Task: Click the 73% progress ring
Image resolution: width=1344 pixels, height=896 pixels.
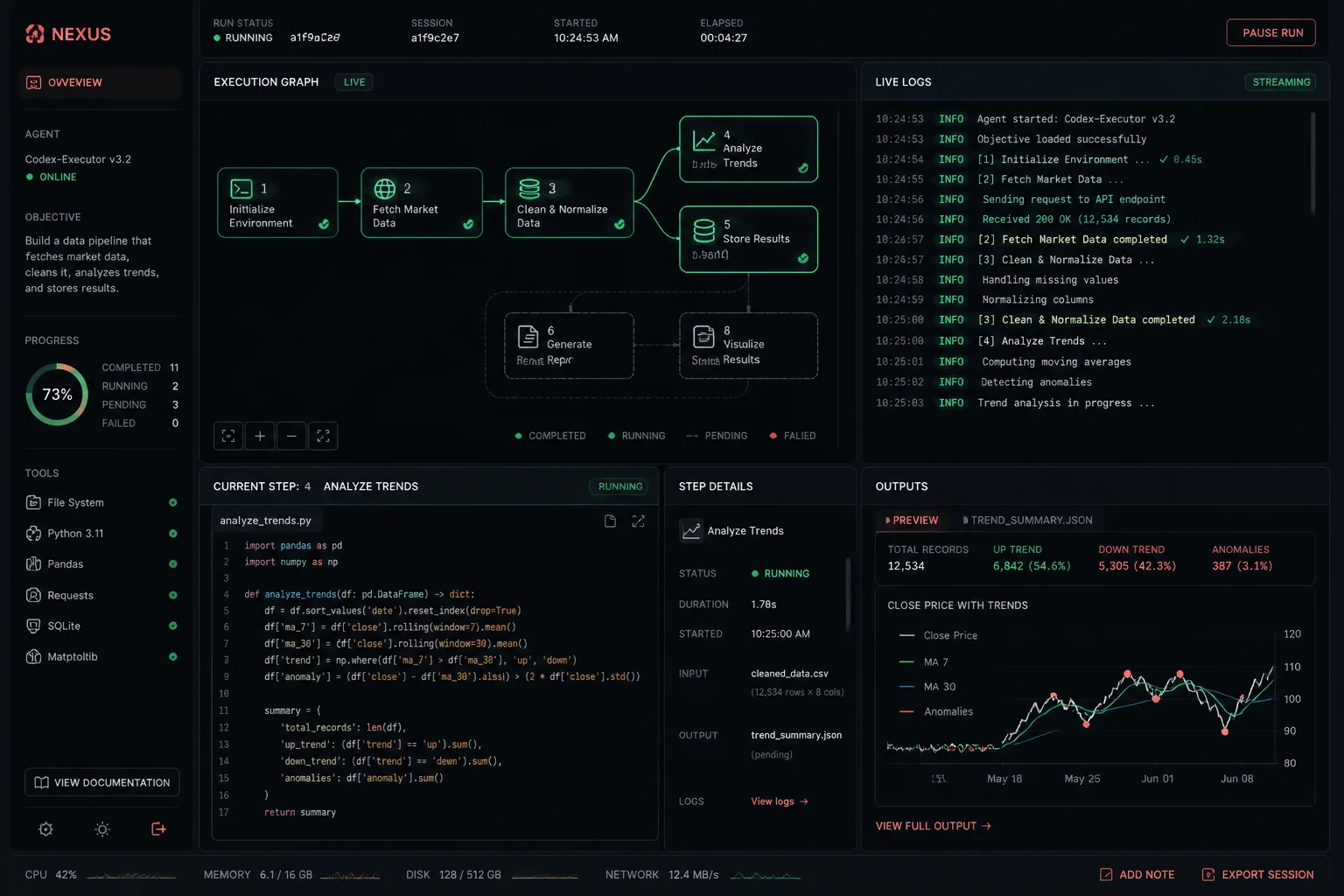Action: click(x=57, y=395)
